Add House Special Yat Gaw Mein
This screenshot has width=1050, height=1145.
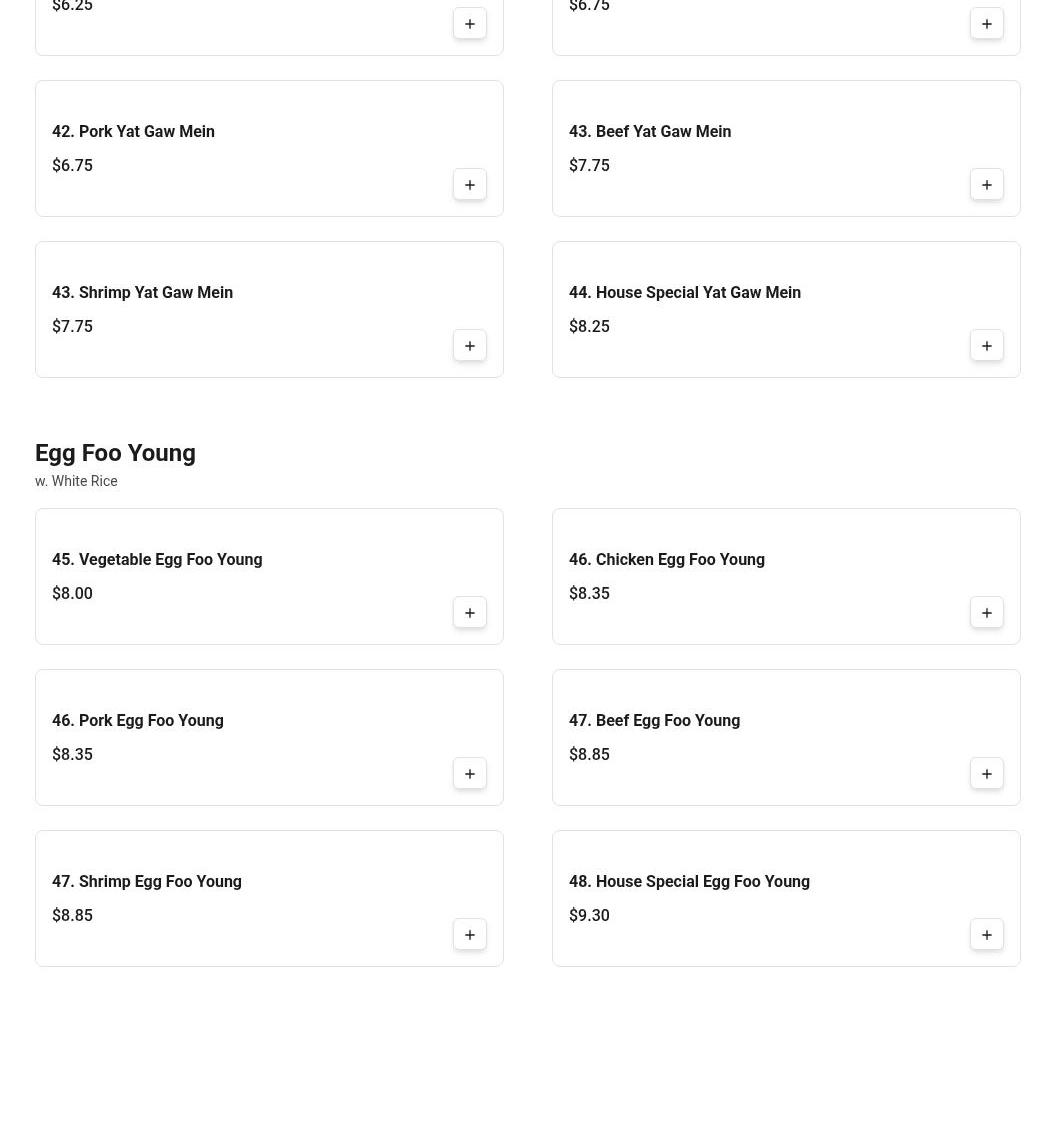[986, 346]
